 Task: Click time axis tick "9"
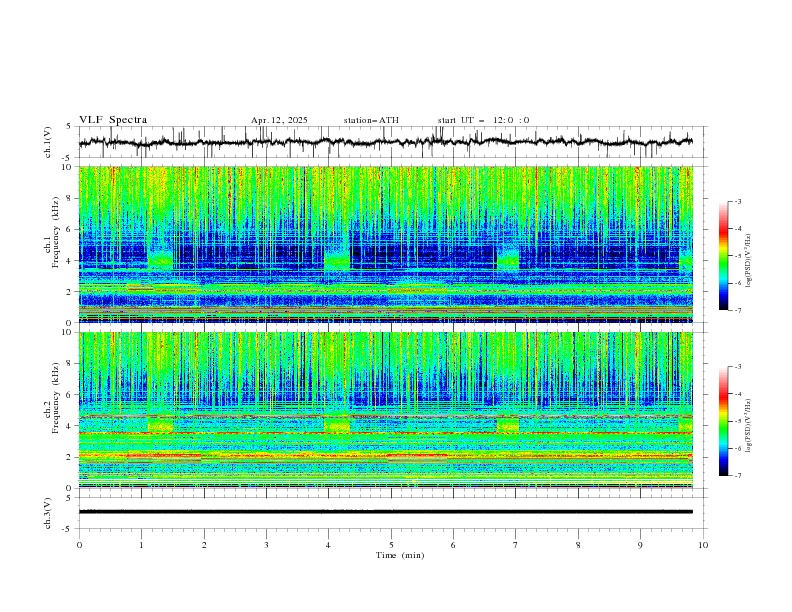(x=640, y=545)
